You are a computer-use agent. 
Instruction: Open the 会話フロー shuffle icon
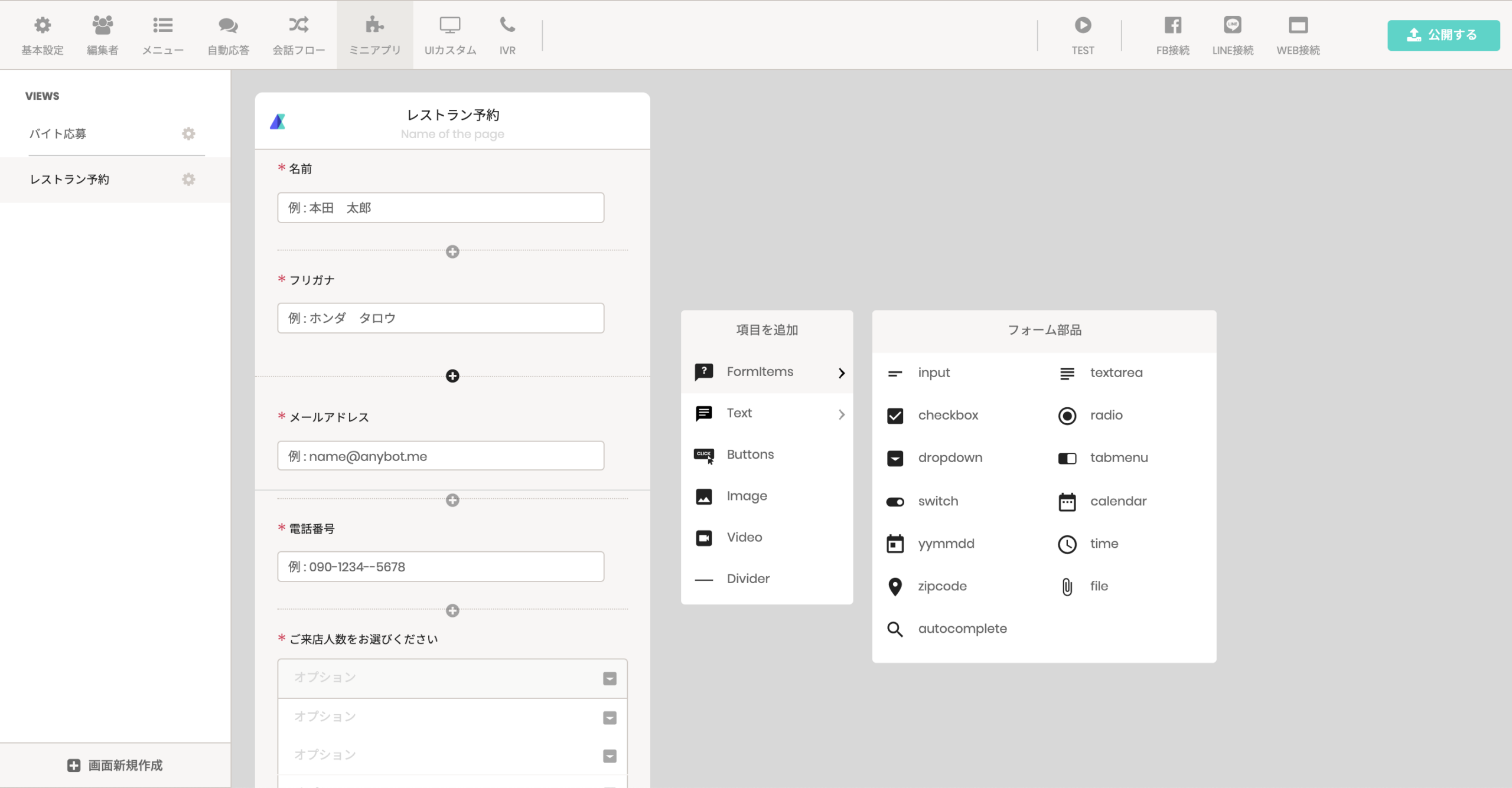coord(298,25)
